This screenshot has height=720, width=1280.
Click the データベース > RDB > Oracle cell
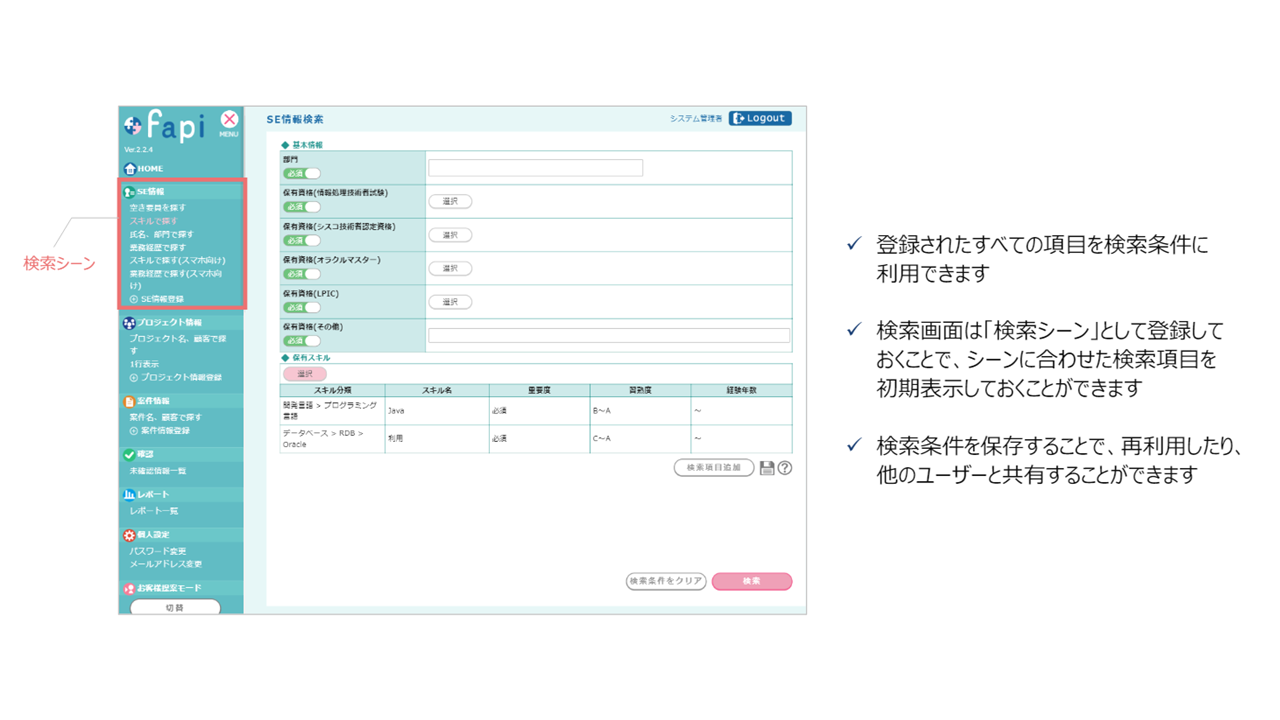coord(332,439)
